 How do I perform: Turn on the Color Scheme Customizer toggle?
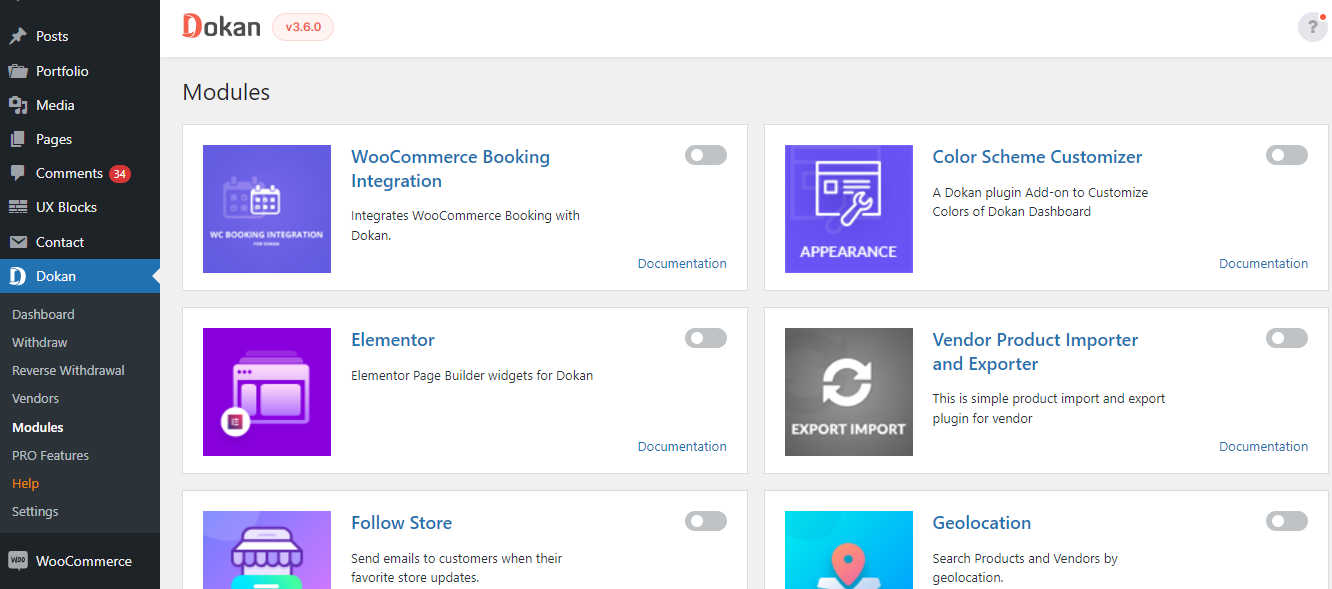1287,155
